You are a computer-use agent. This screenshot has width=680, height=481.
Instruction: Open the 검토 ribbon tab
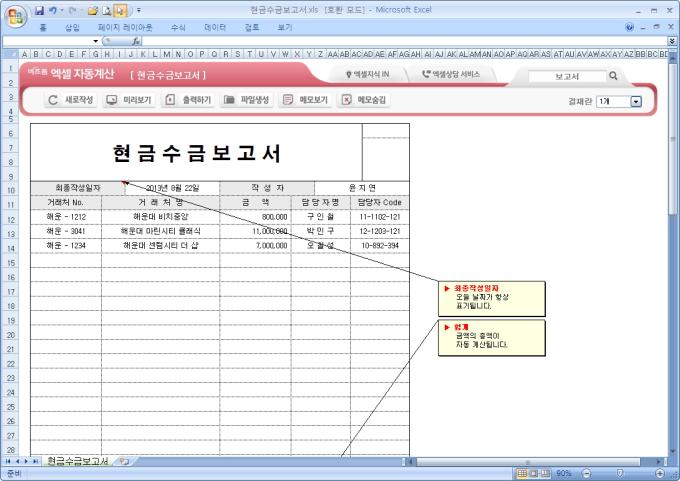(252, 27)
